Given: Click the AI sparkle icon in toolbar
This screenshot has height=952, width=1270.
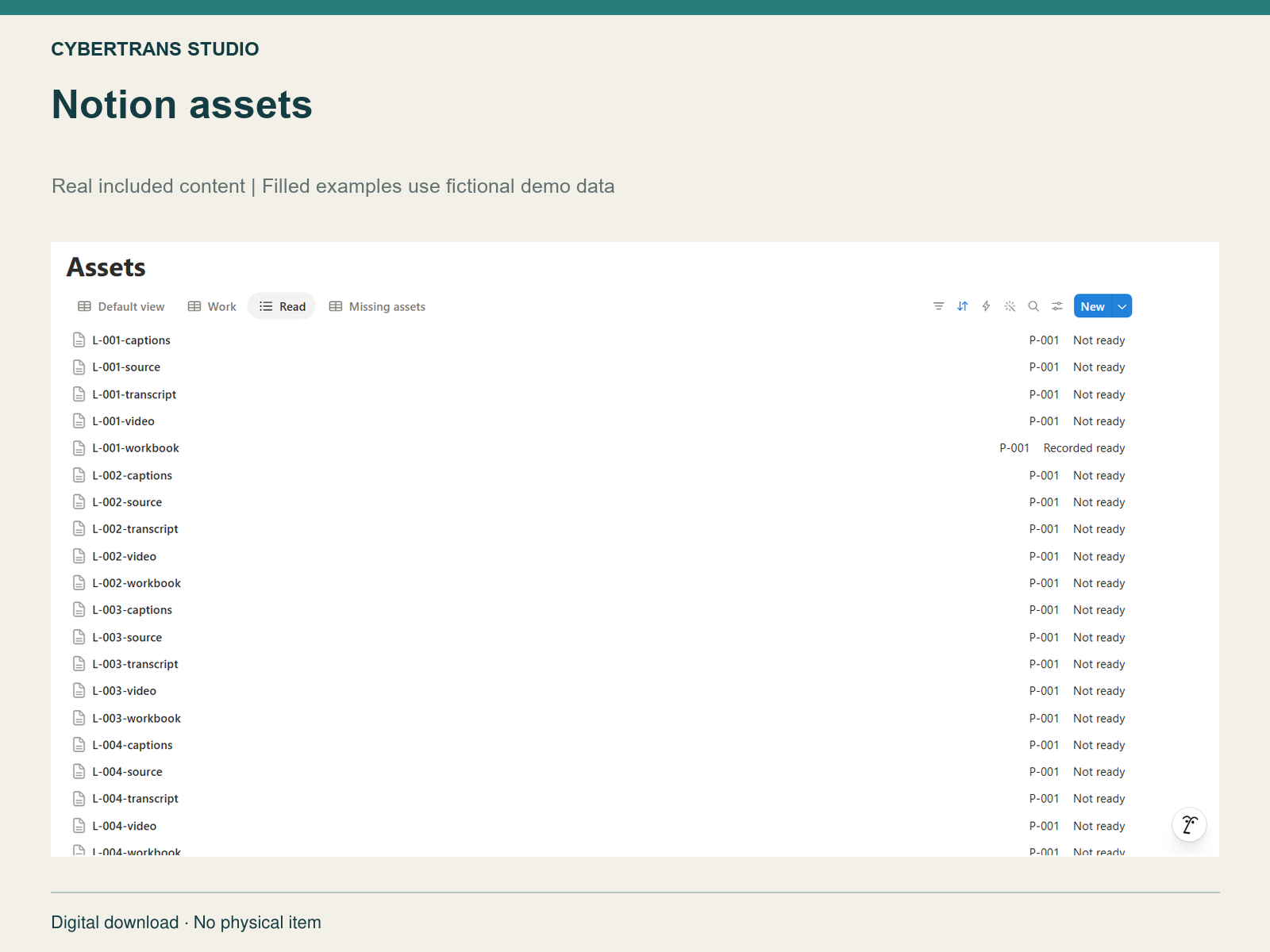Looking at the screenshot, I should (x=1010, y=306).
